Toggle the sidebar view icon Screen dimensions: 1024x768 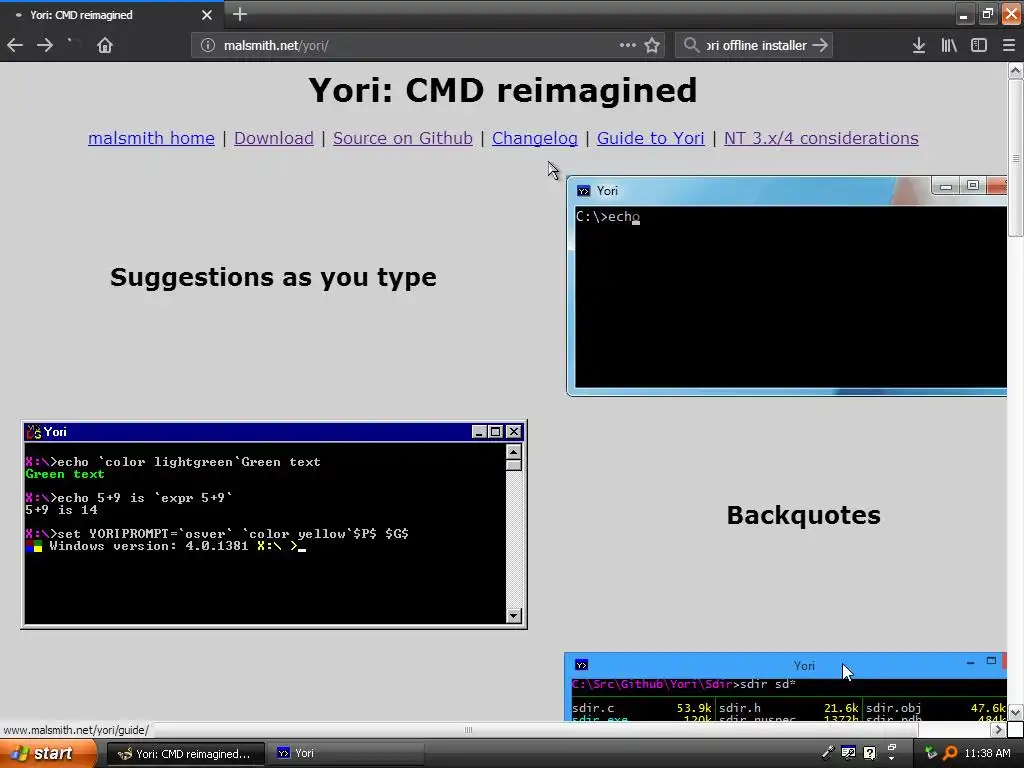[x=978, y=45]
